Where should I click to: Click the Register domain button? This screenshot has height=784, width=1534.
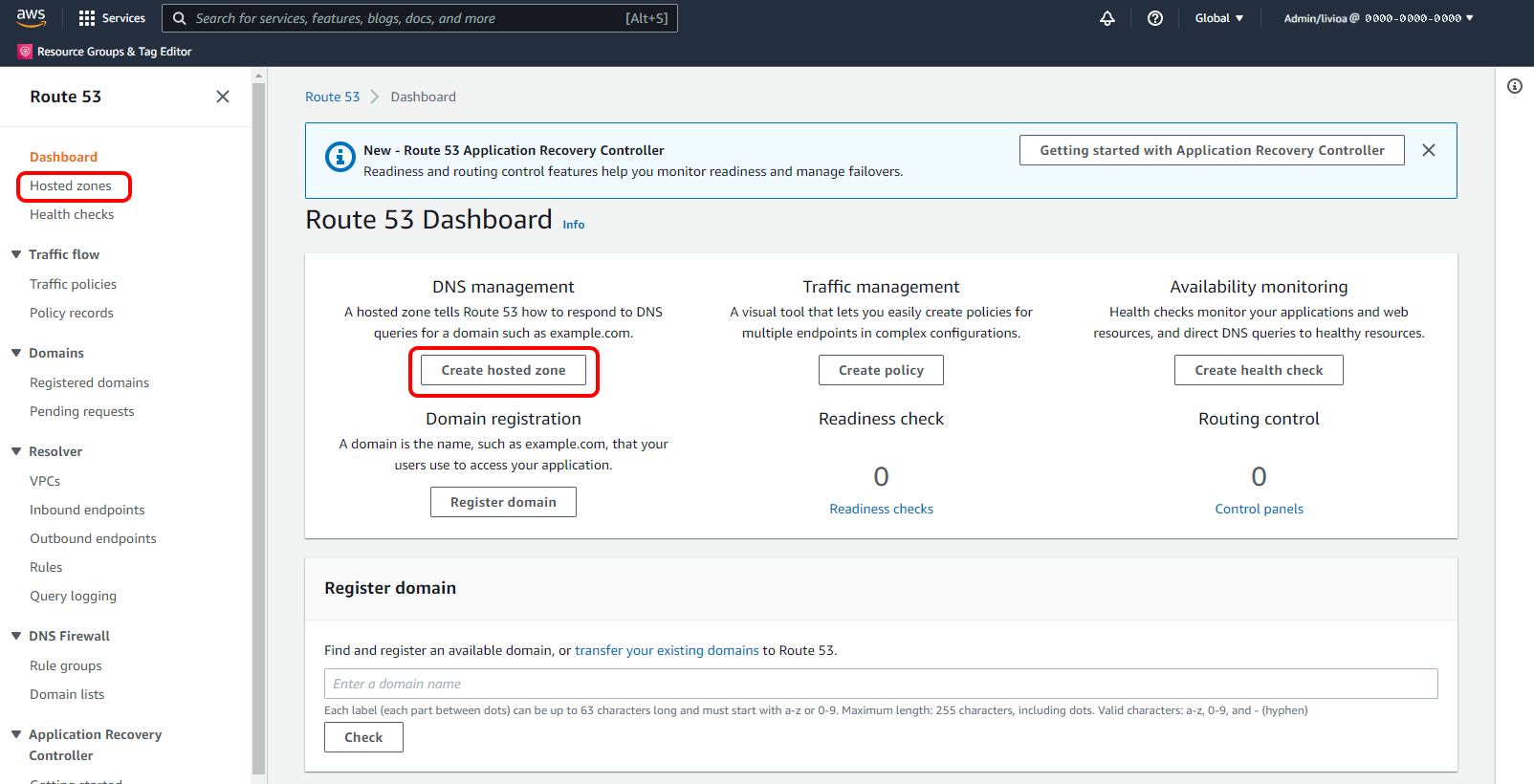click(503, 502)
